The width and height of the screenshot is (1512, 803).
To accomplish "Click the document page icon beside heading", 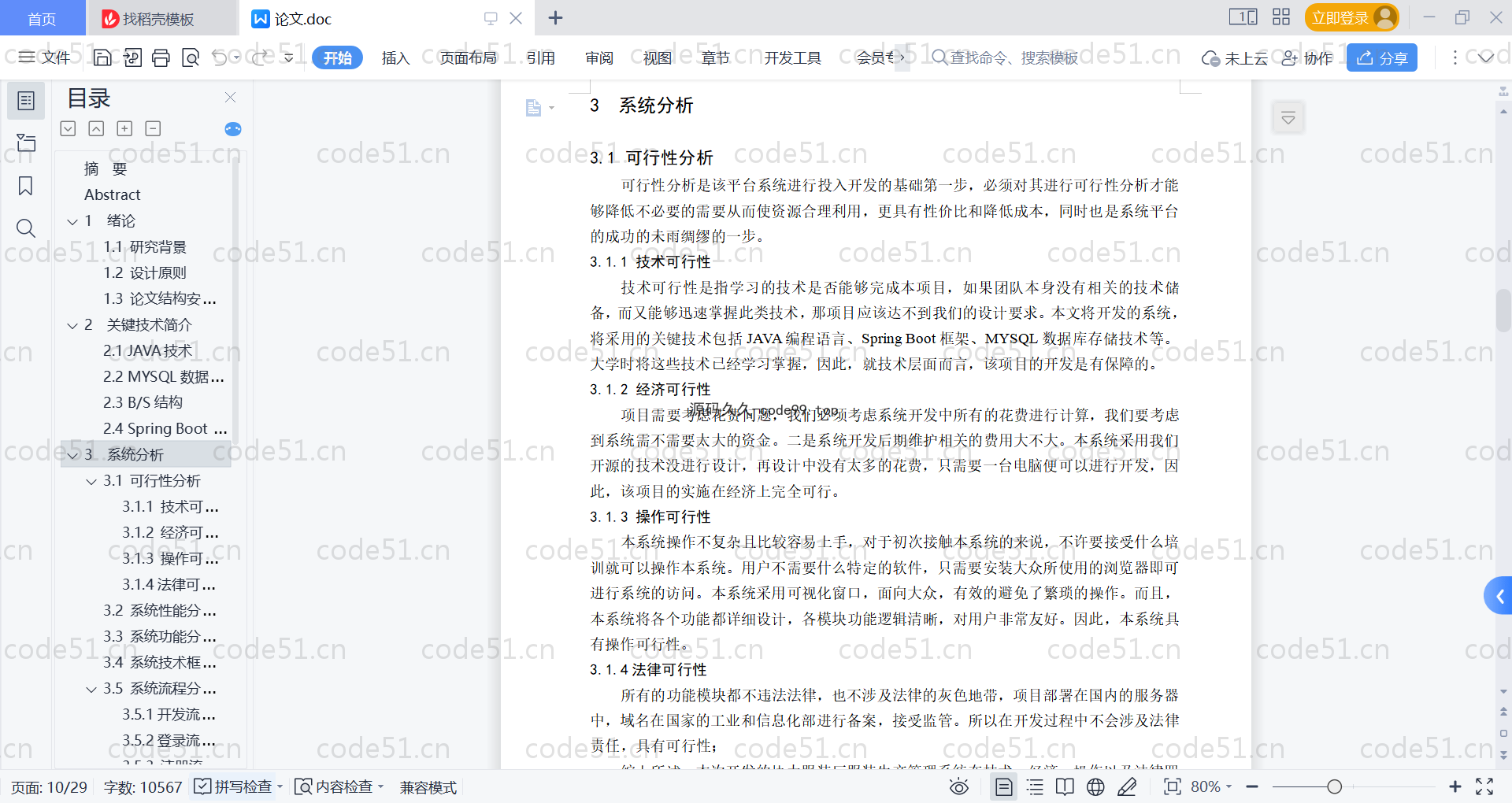I will pos(533,108).
